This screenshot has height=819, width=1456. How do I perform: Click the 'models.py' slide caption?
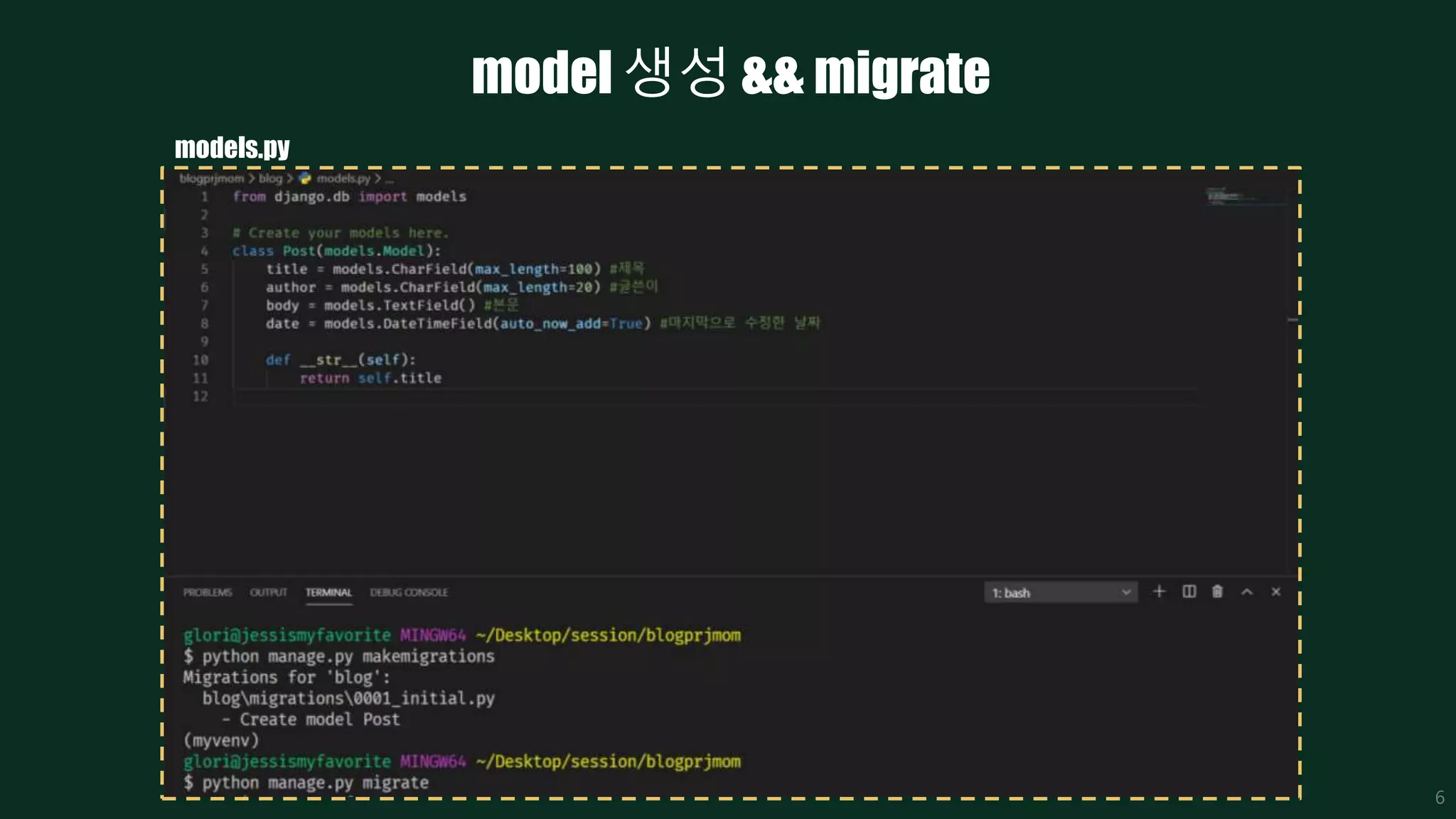[x=232, y=148]
